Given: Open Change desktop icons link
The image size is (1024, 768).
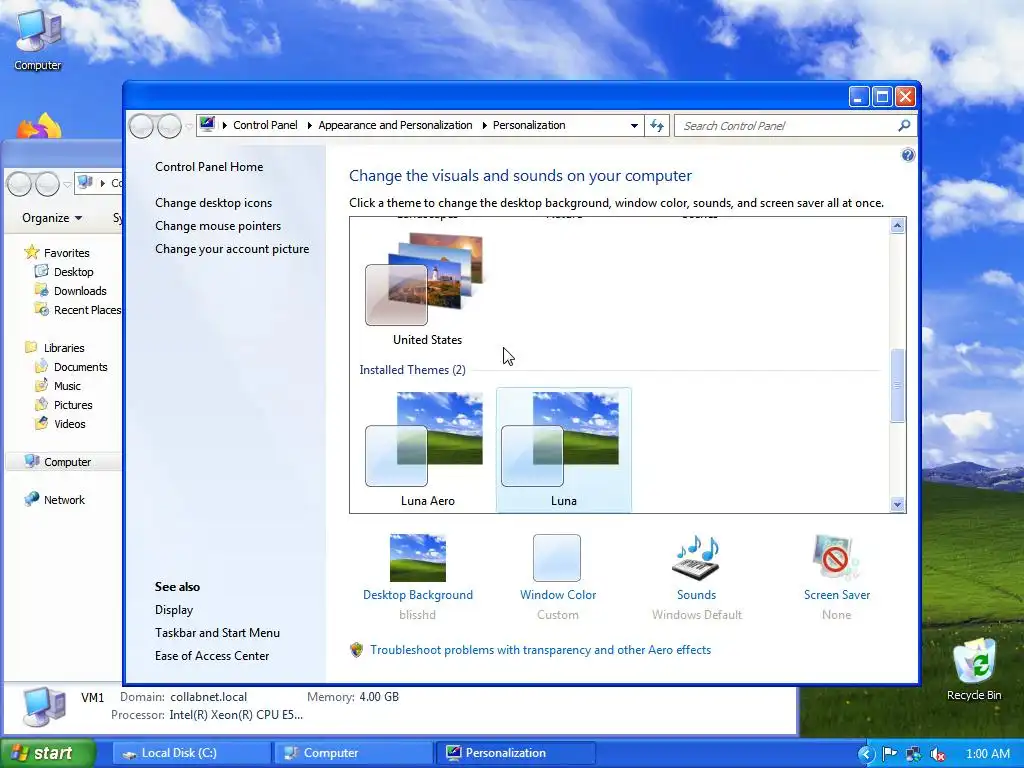Looking at the screenshot, I should pos(214,202).
